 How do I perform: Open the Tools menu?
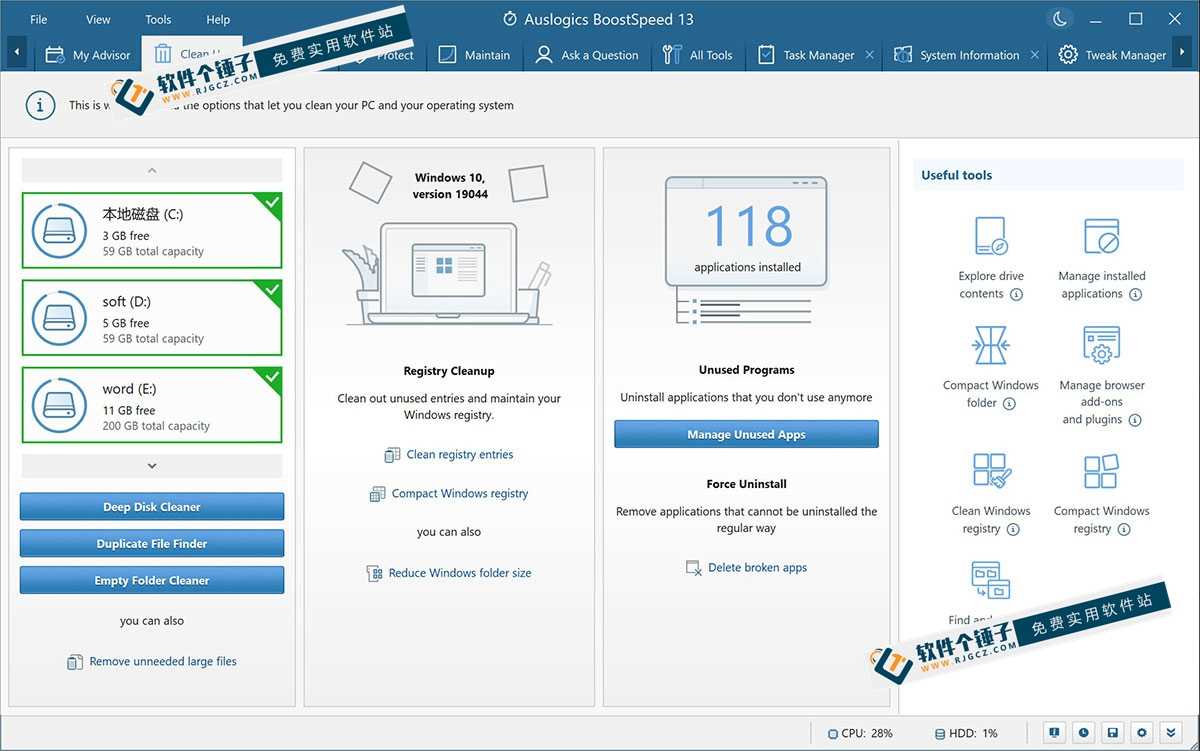click(158, 19)
